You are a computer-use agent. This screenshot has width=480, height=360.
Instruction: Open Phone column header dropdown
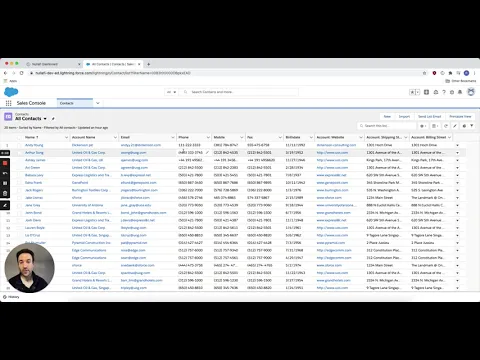coord(208,137)
